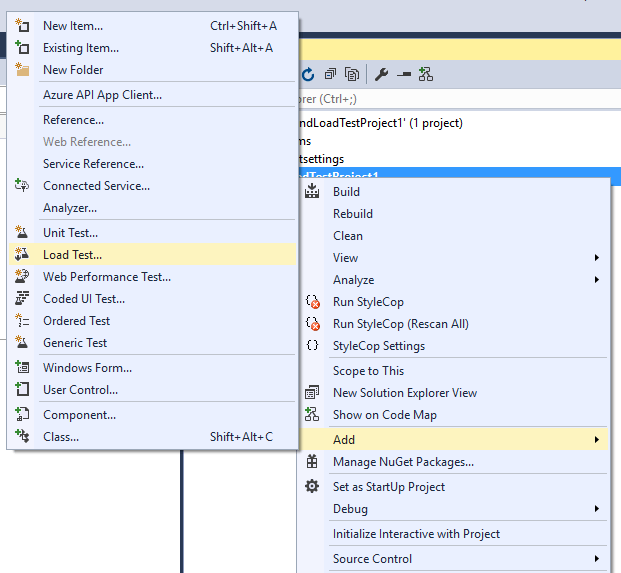Select Load Test... from the Add submenu
Image resolution: width=621 pixels, height=573 pixels.
72,255
